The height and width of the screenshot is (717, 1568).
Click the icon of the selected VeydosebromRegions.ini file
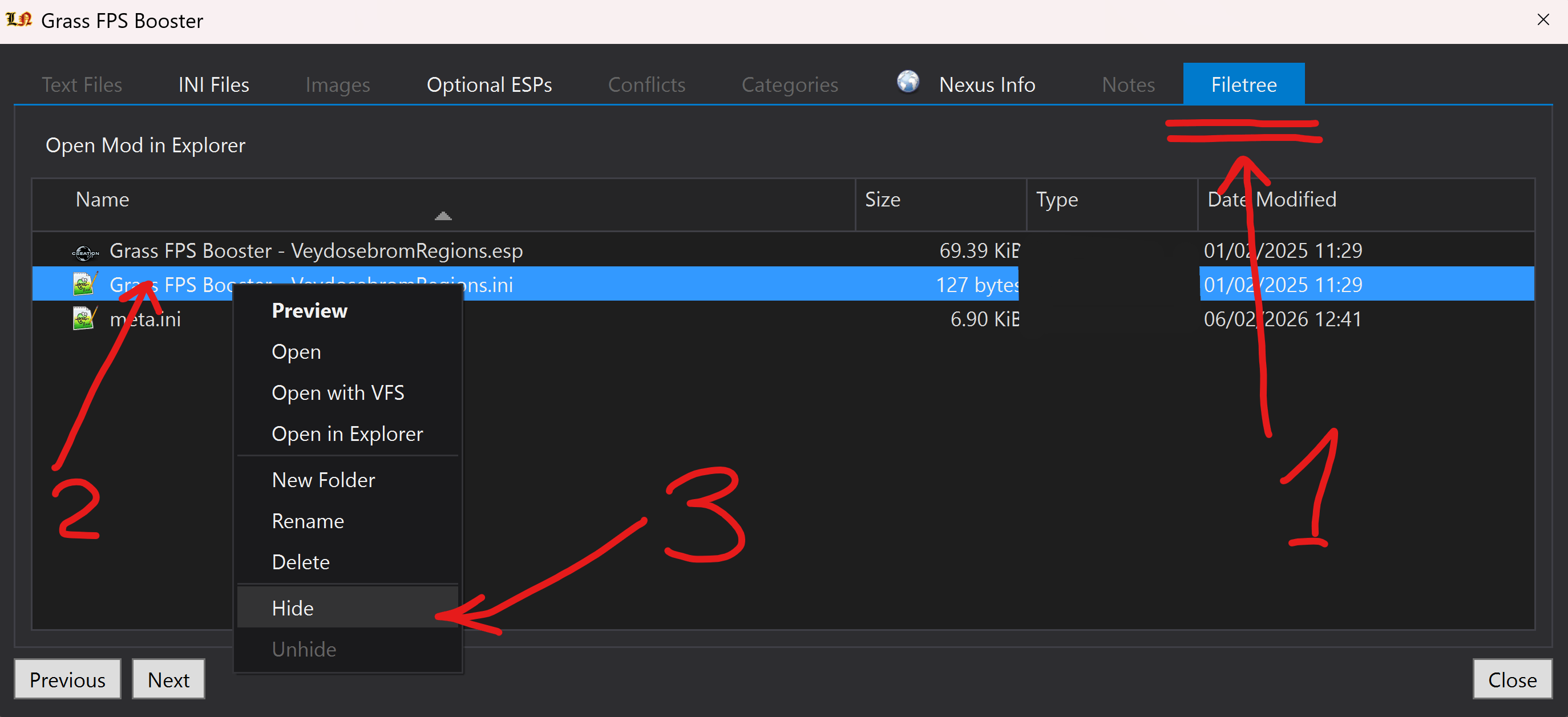84,285
